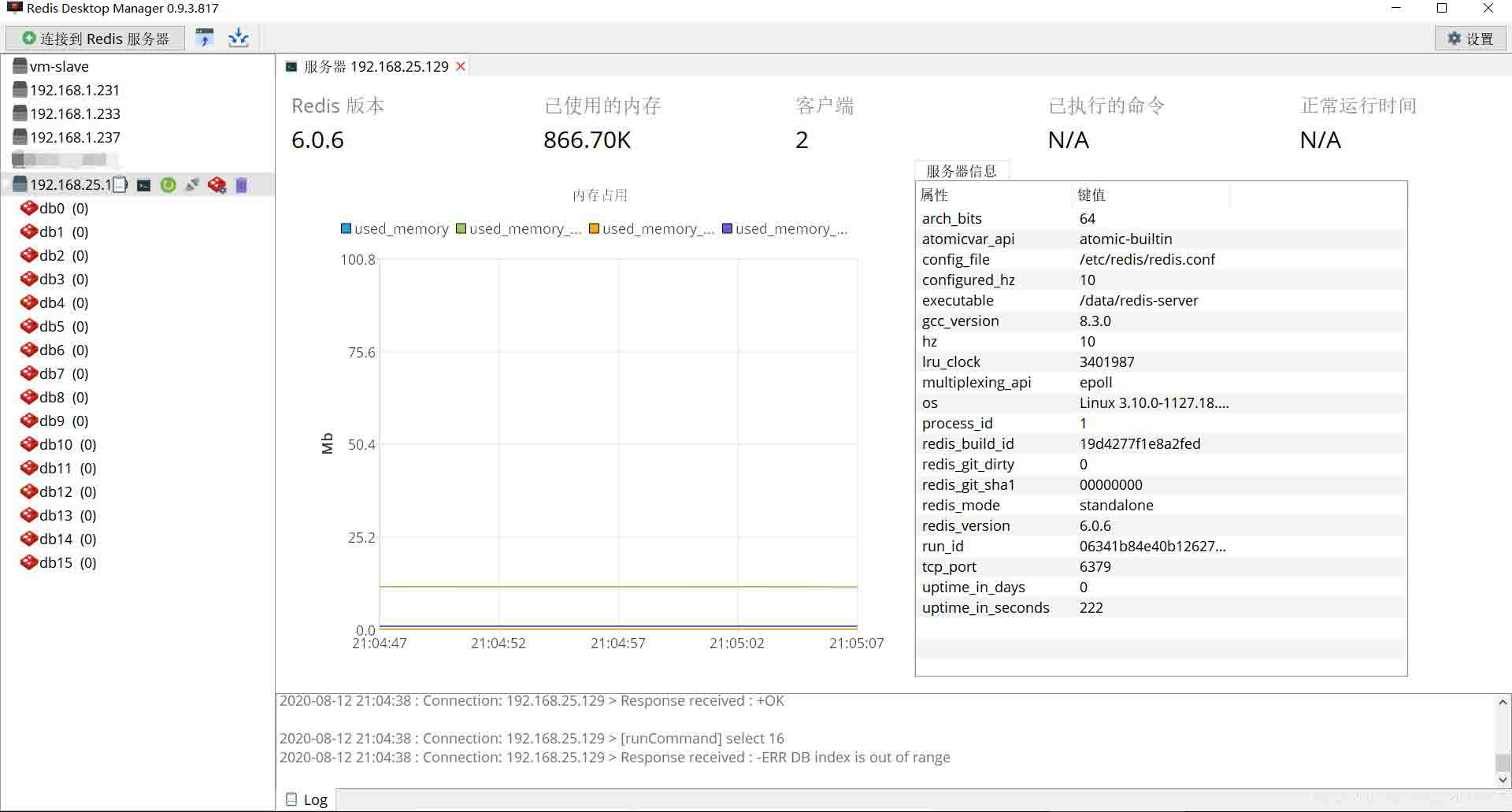Select the tcp_port row value 6379
Viewport: 1512px width, 812px height.
(1095, 566)
